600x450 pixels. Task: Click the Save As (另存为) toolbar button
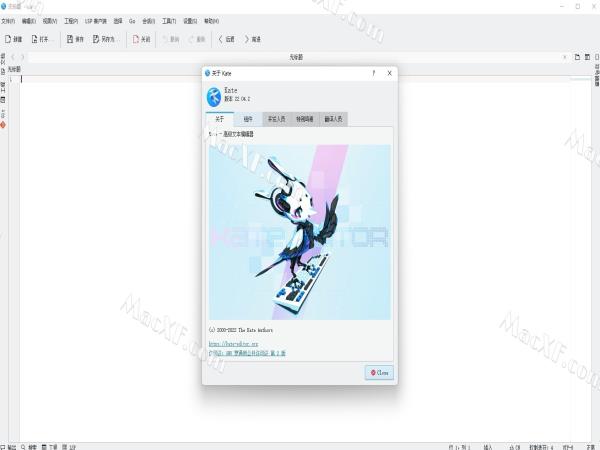[105, 39]
